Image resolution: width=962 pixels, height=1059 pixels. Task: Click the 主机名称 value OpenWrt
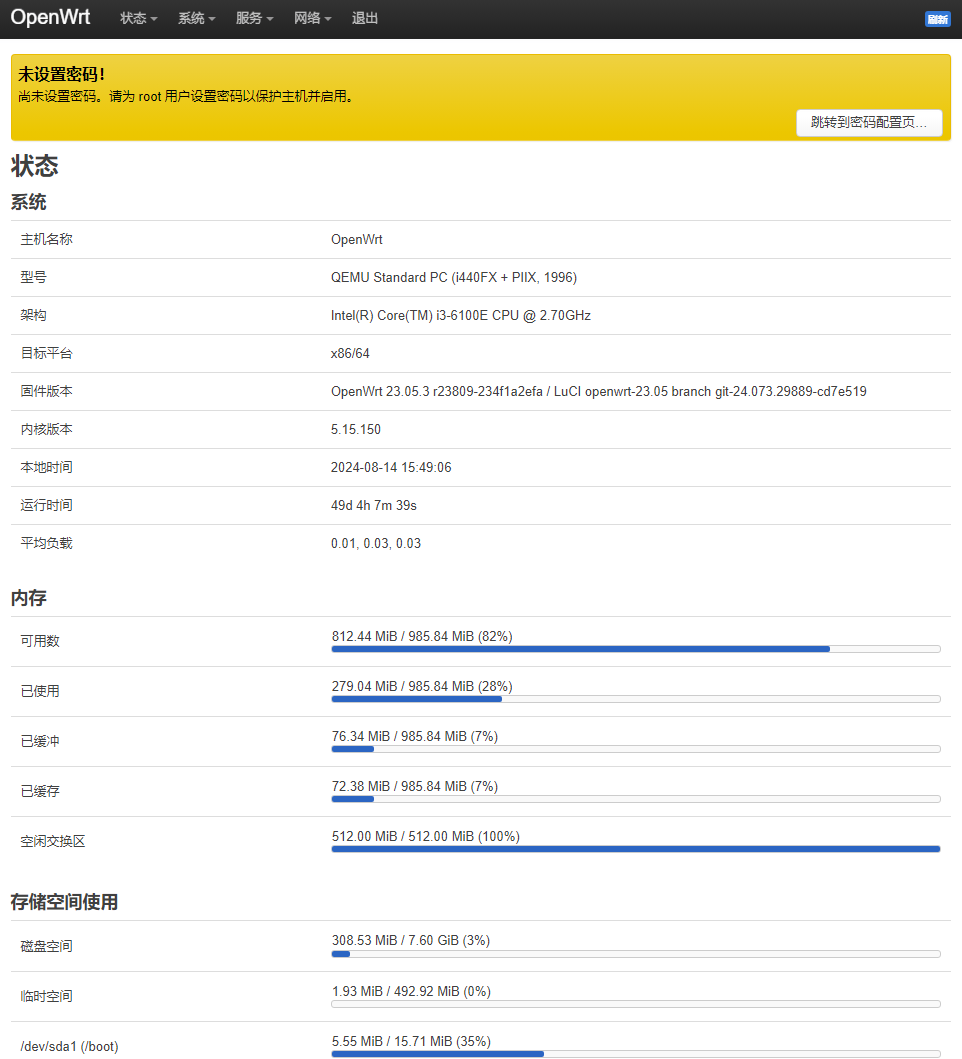(357, 240)
